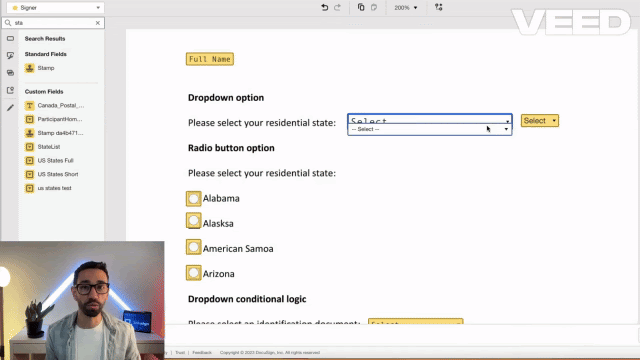The image size is (640, 360).
Task: Click the 'Dropdown option' heading text
Action: pyautogui.click(x=226, y=98)
